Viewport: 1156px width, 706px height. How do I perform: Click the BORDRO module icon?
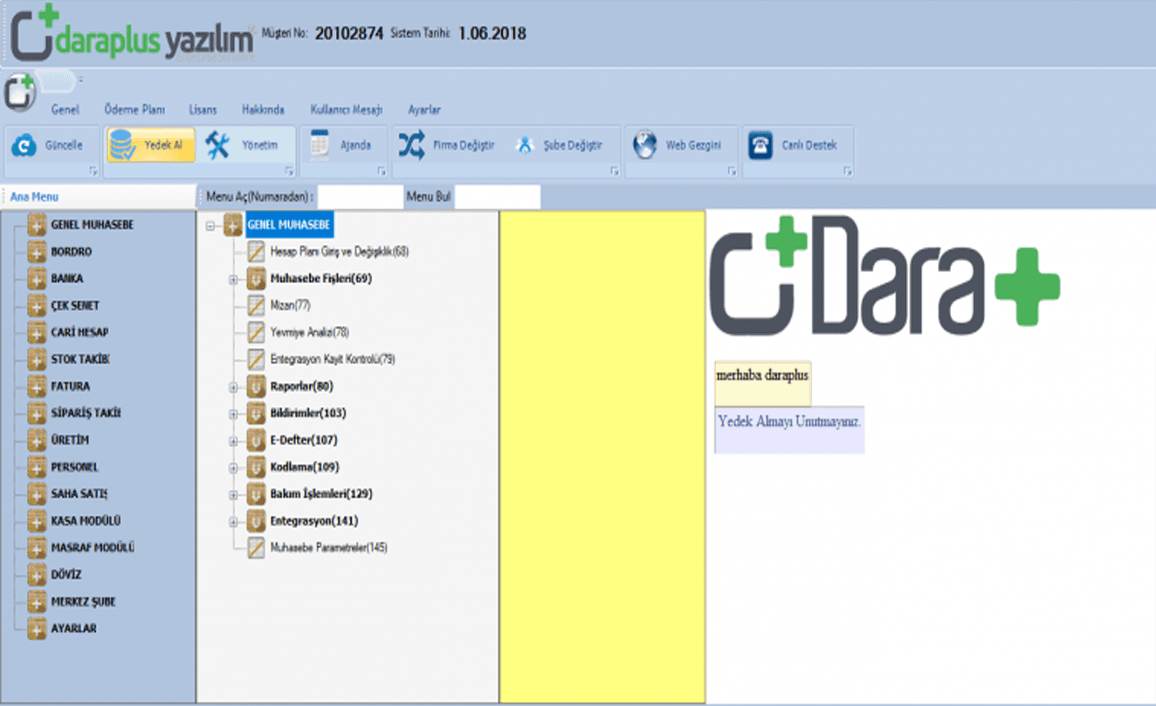(x=37, y=252)
